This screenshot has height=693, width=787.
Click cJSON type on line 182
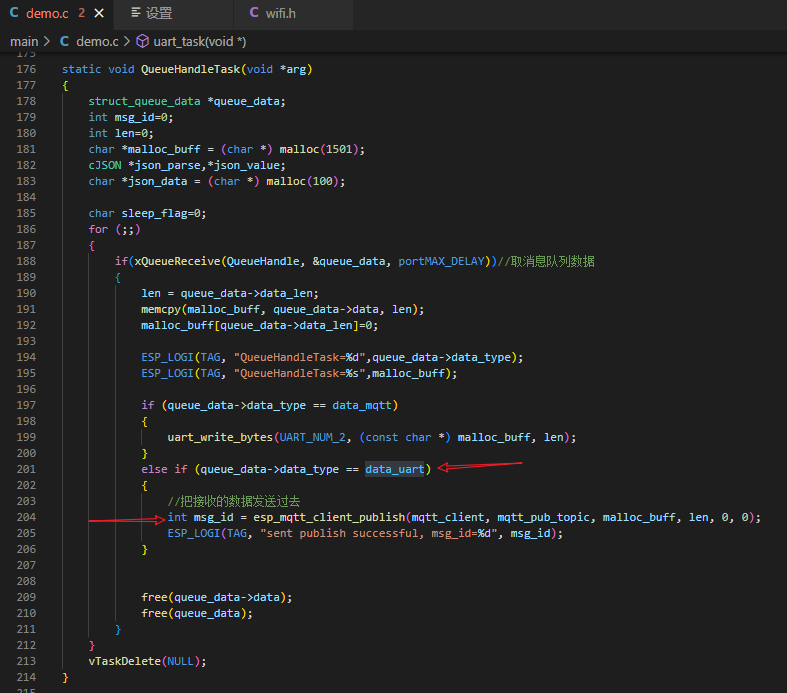[x=105, y=165]
